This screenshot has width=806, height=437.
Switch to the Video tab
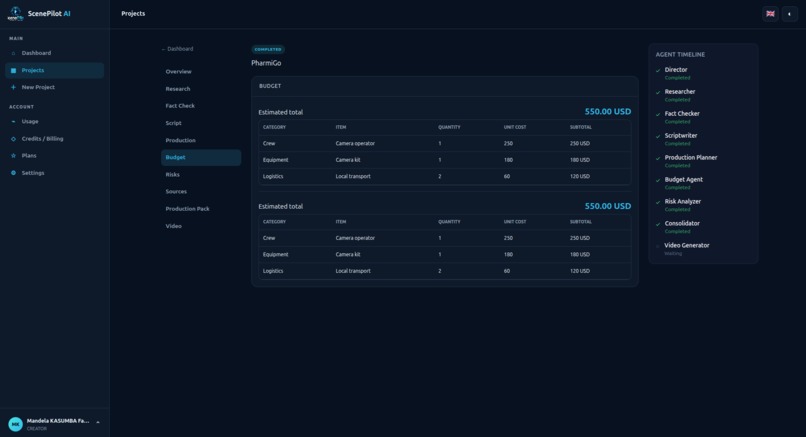pyautogui.click(x=201, y=226)
